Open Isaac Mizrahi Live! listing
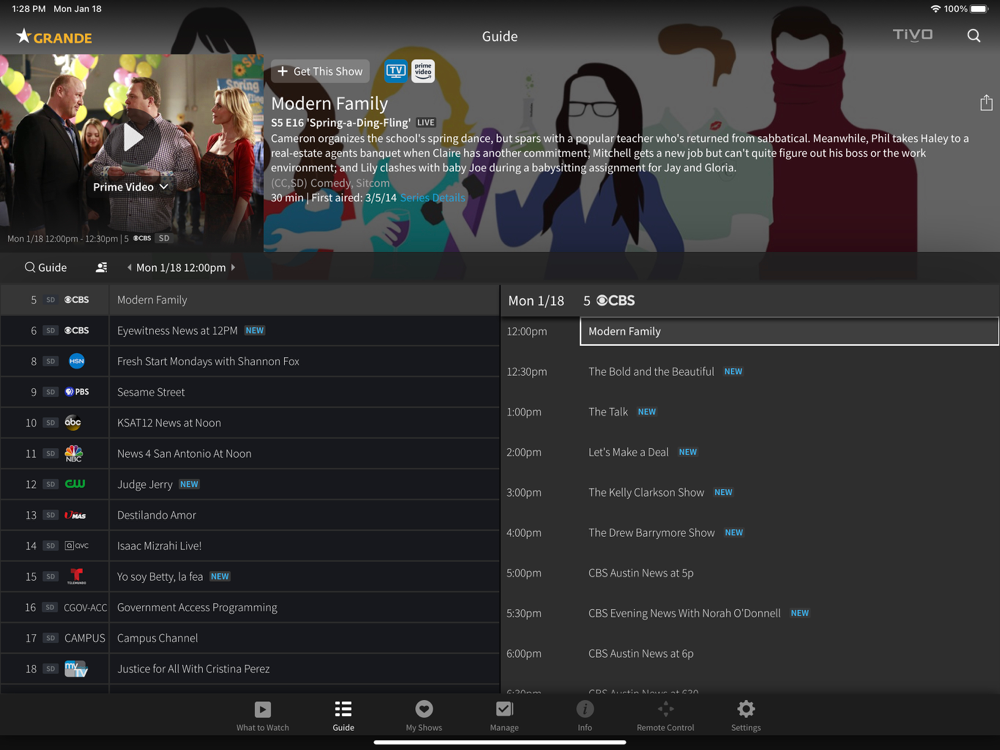Viewport: 1000px width, 750px height. click(x=304, y=545)
